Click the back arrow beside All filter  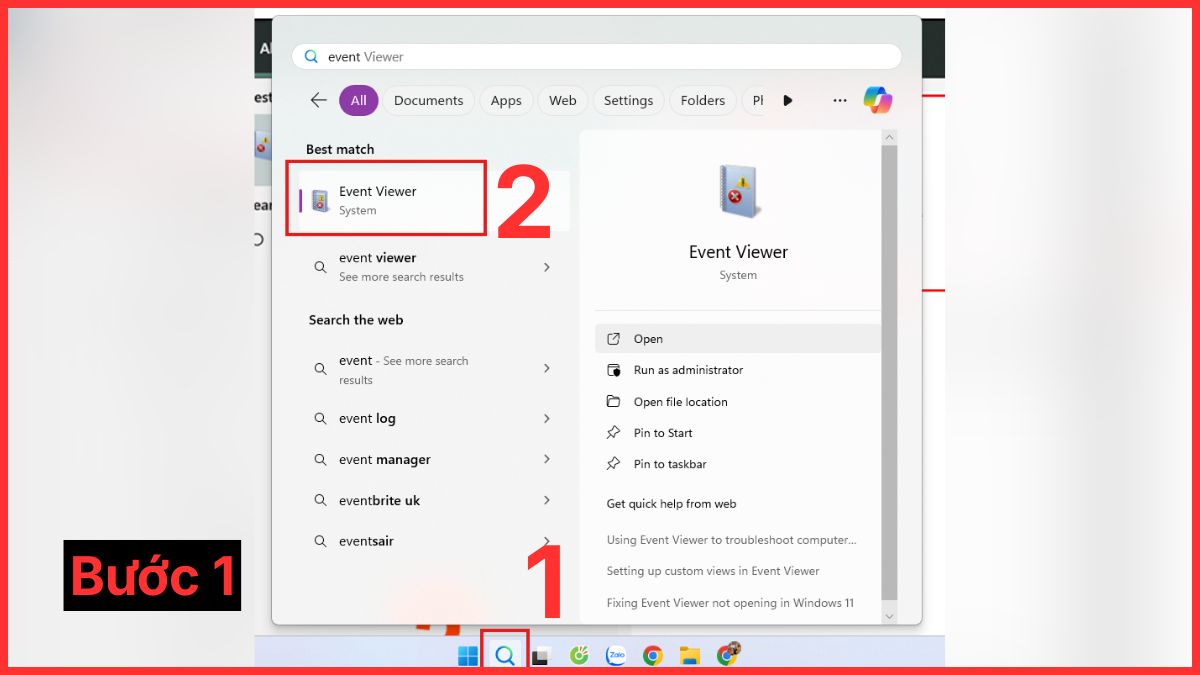point(318,100)
